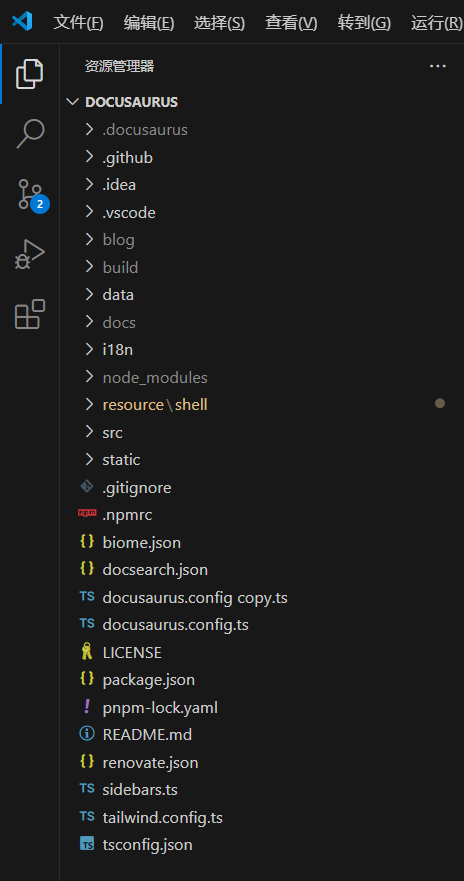The image size is (464, 881).
Task: Open the 选择(S) menu
Action: 220,22
